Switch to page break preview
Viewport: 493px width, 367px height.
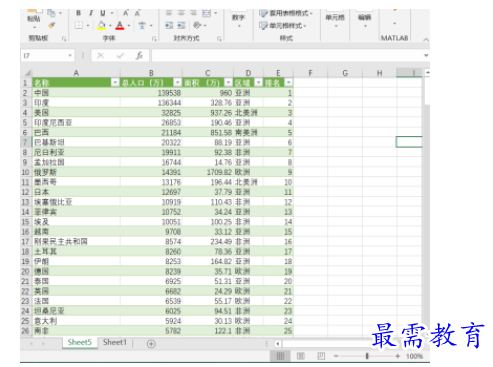tap(321, 356)
